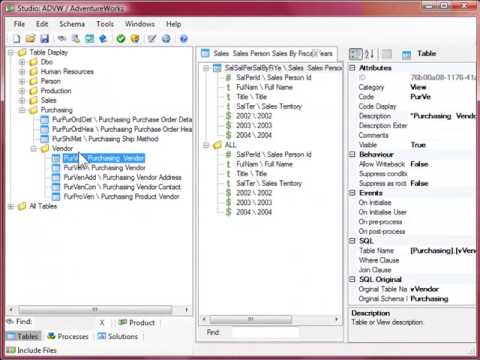
Task: Select PurVenAdd \ Purchasing Vendor Address row
Action: click(x=123, y=177)
